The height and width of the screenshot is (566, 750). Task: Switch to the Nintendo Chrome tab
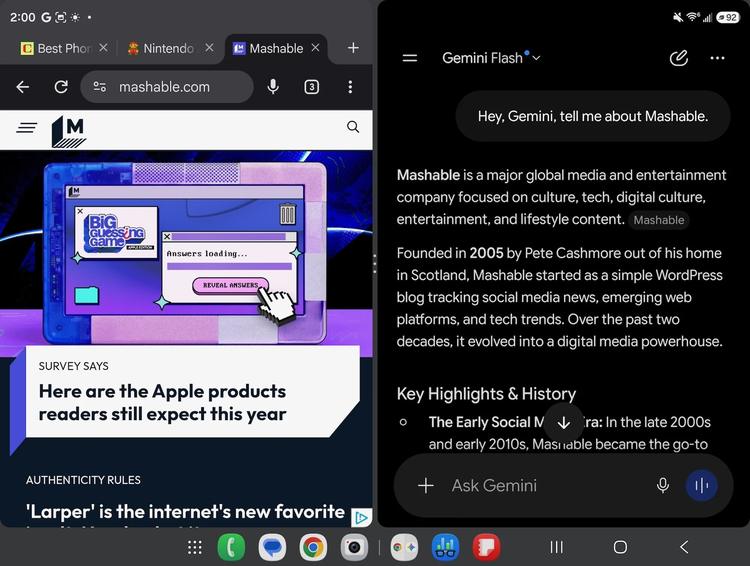click(161, 48)
